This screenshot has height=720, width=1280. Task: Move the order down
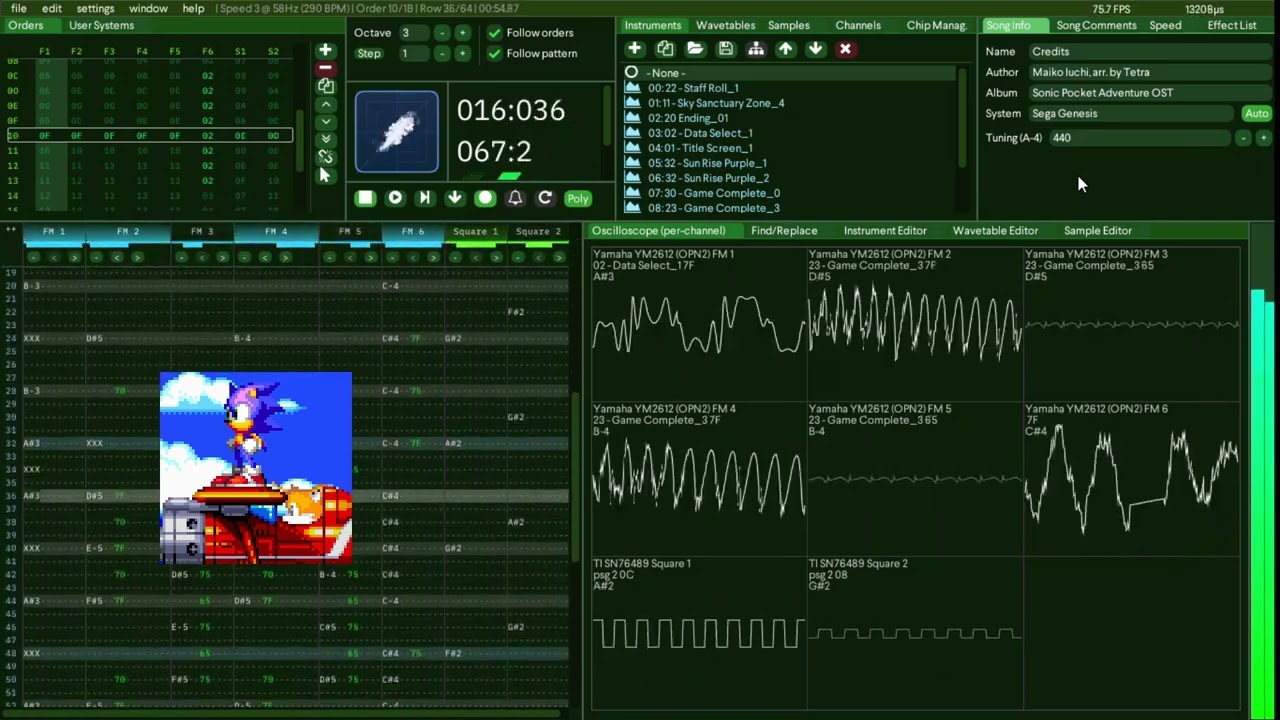point(325,121)
